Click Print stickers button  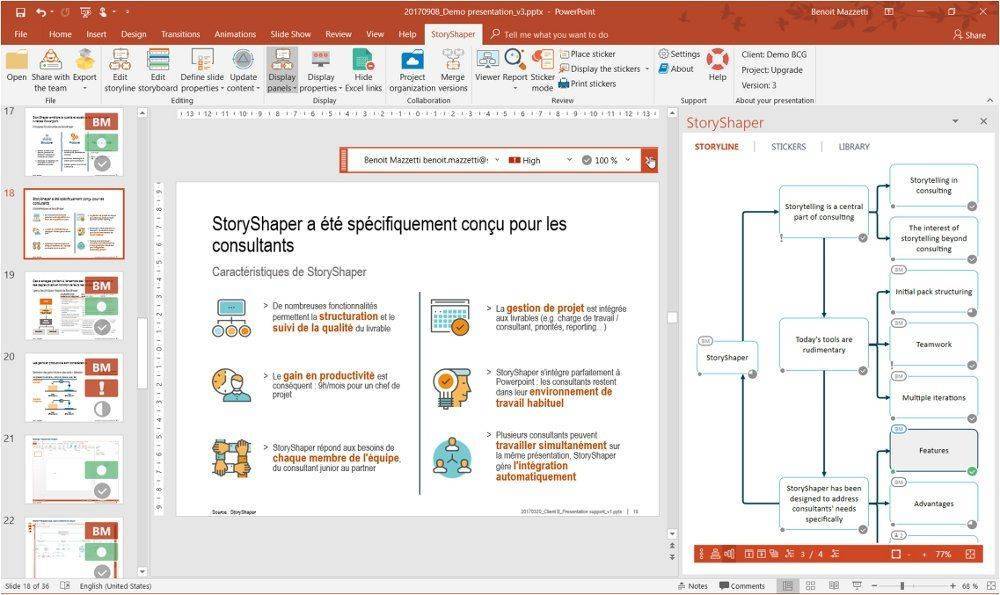(587, 84)
